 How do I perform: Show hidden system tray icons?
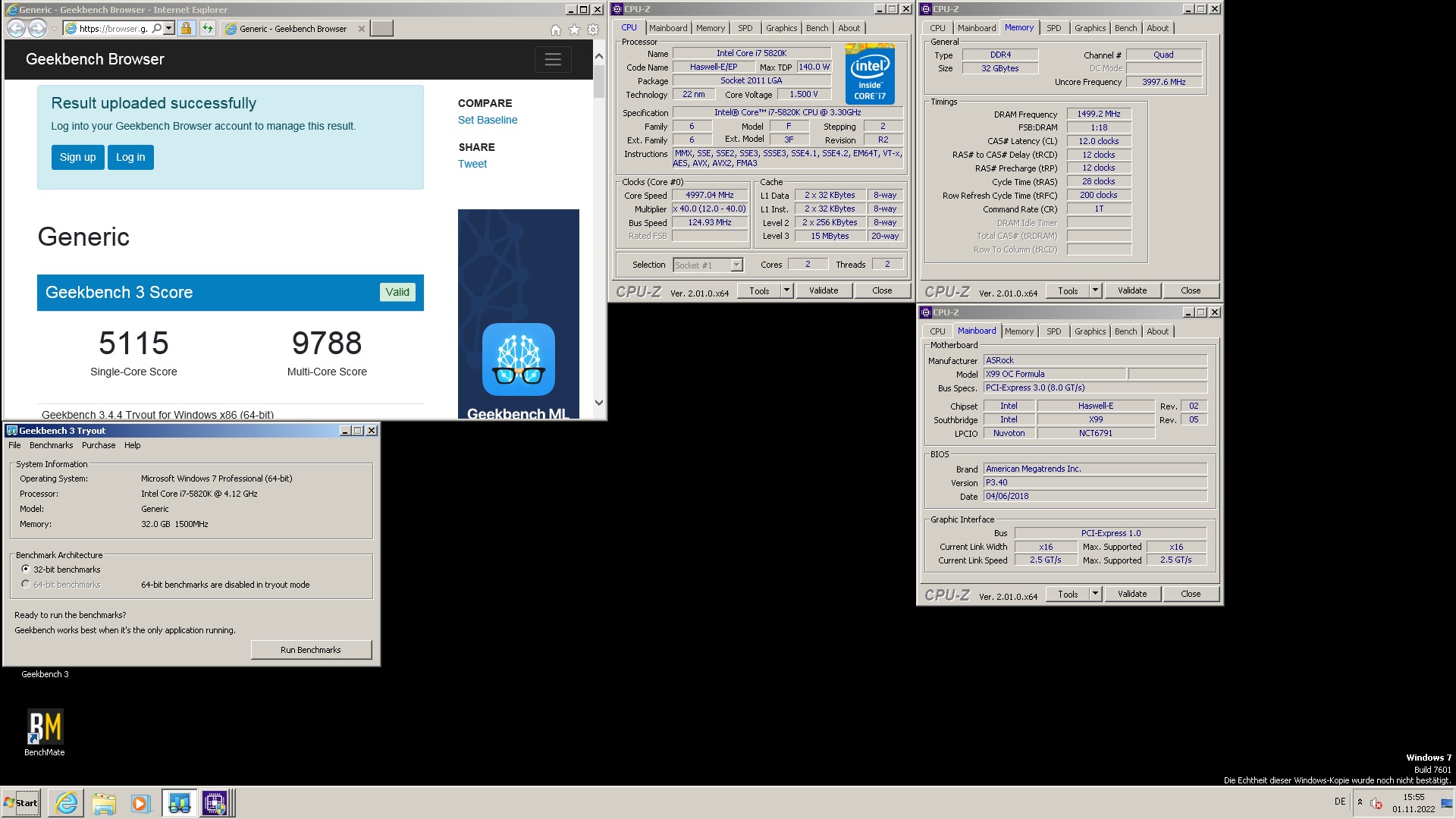pyautogui.click(x=1360, y=802)
